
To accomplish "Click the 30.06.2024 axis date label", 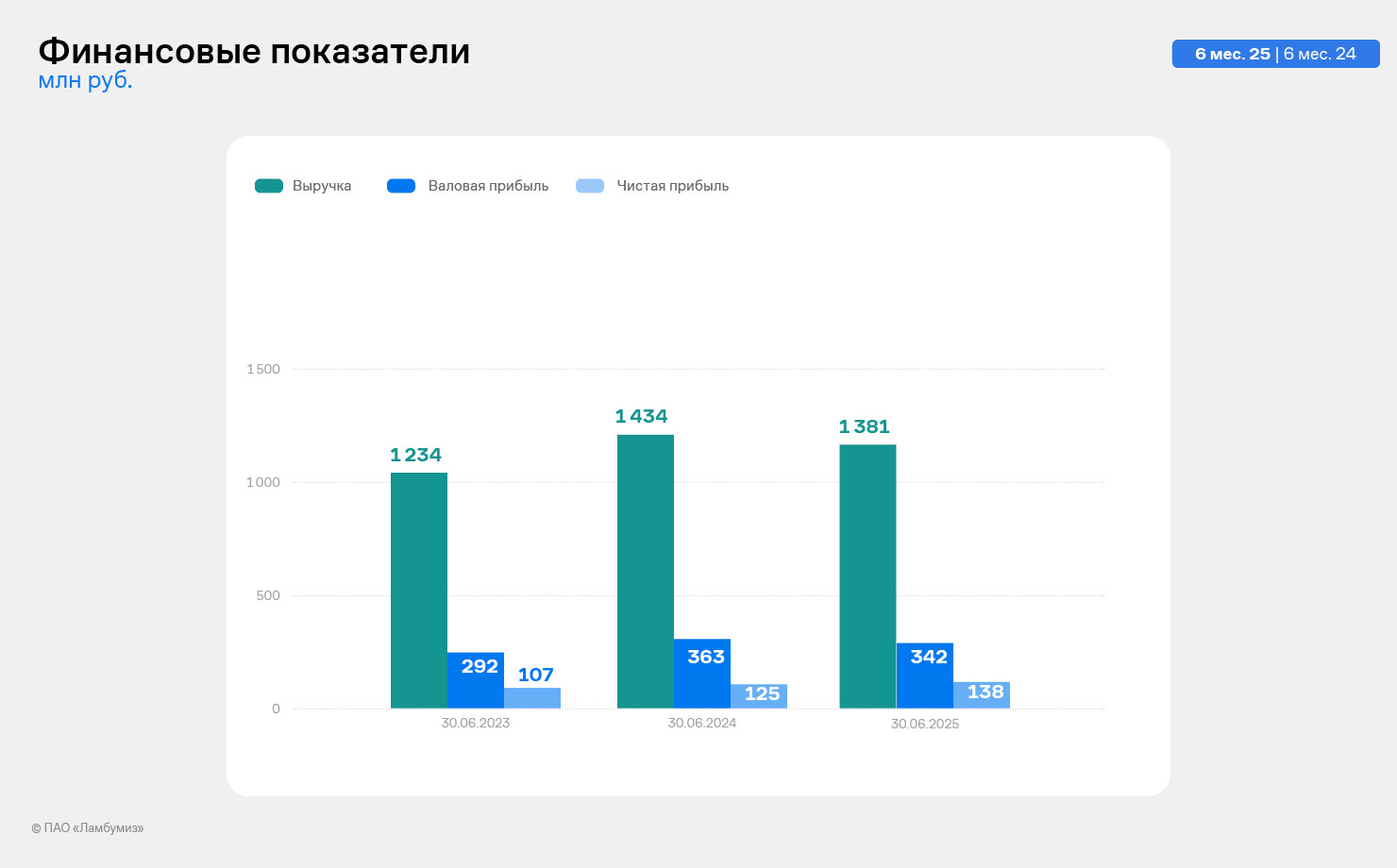I will pos(702,723).
